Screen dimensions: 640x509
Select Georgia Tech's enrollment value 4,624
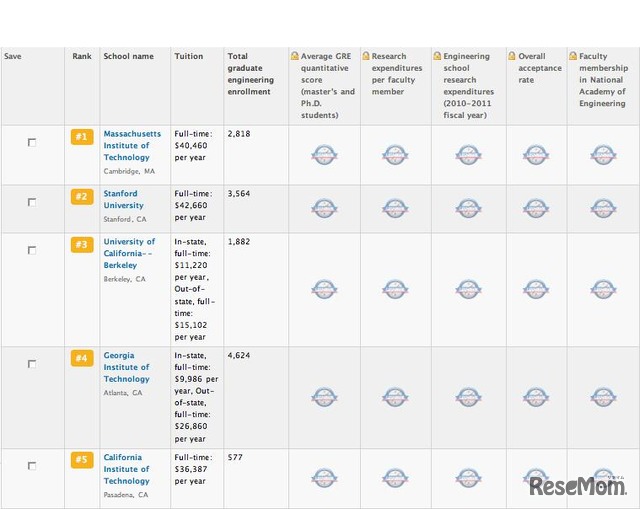click(x=239, y=355)
